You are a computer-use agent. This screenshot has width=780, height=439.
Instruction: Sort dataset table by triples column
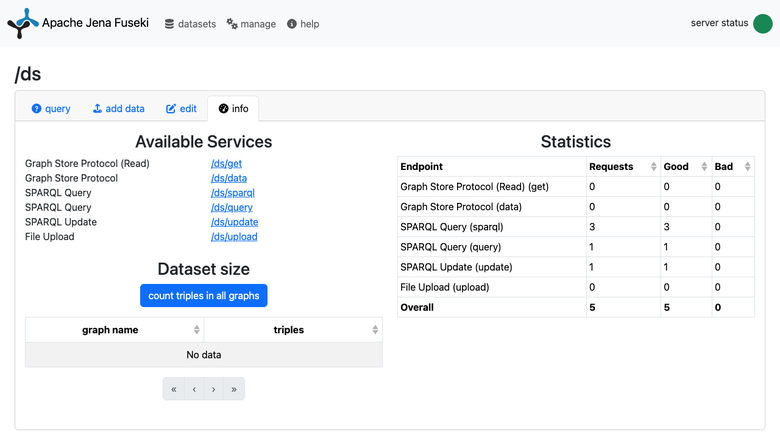coord(375,330)
